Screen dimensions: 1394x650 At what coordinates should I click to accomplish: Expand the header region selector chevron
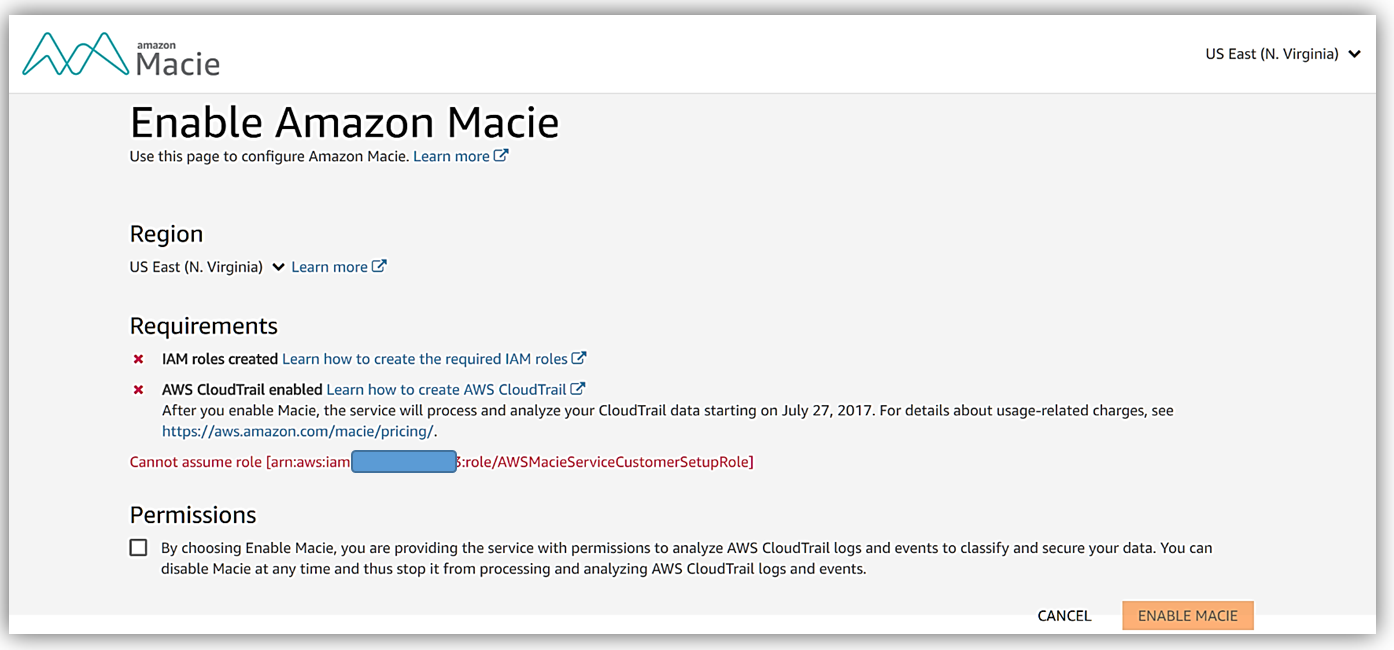coord(1354,55)
